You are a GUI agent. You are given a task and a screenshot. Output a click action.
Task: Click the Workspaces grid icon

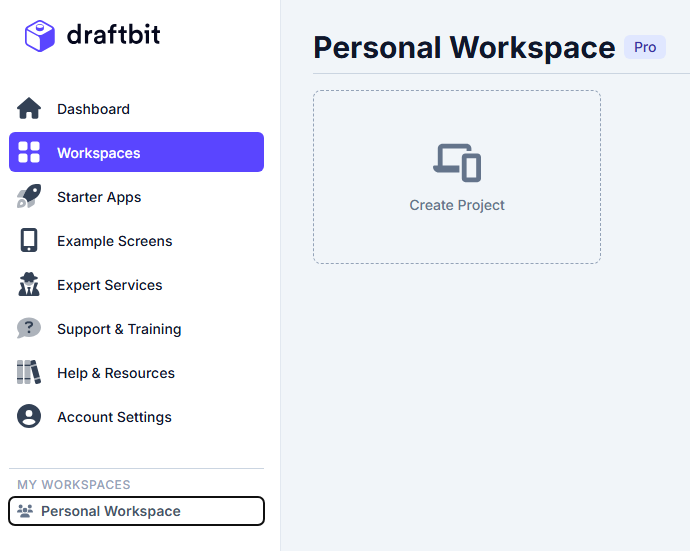[29, 152]
